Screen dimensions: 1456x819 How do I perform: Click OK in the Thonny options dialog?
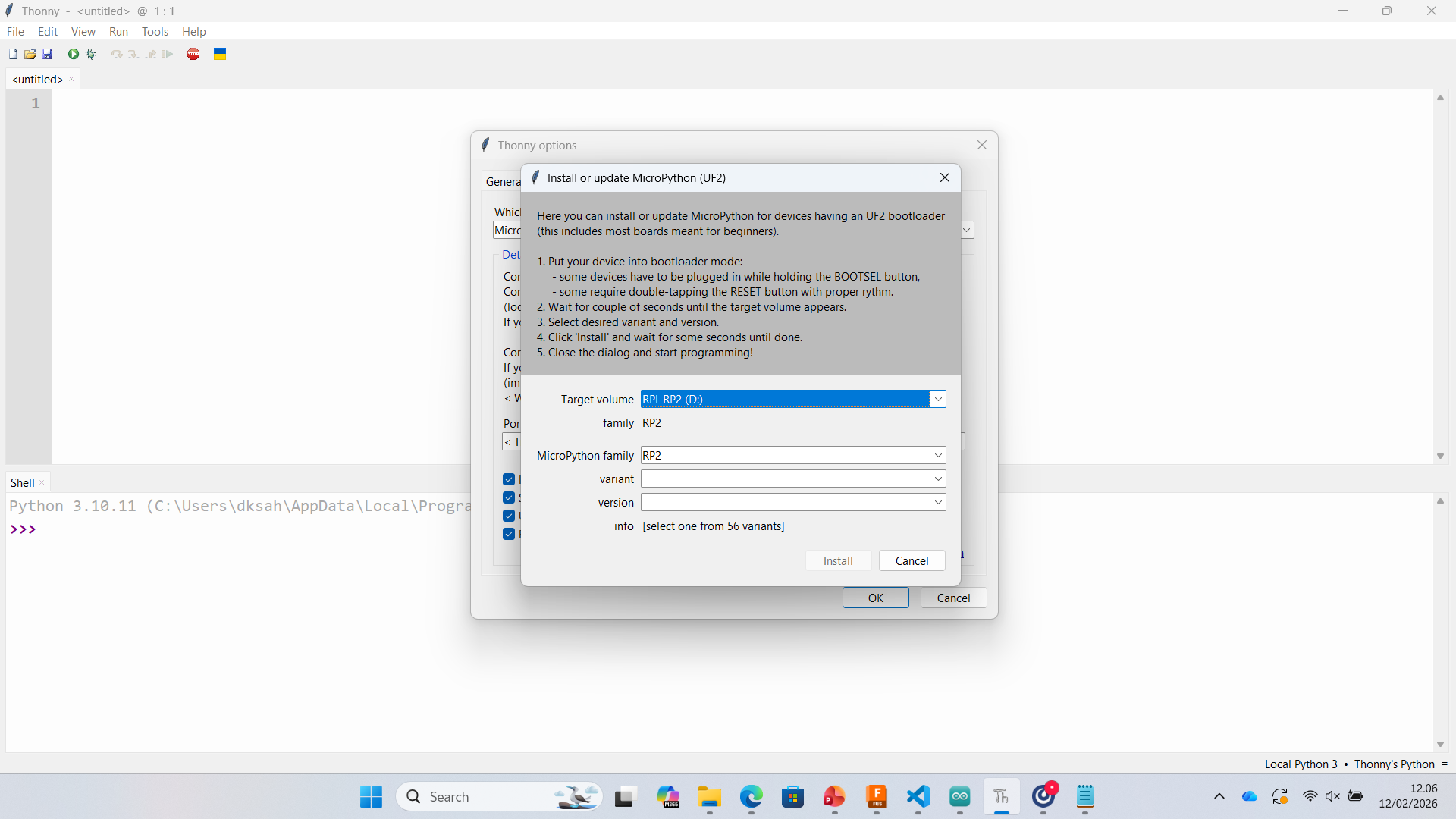coord(875,598)
